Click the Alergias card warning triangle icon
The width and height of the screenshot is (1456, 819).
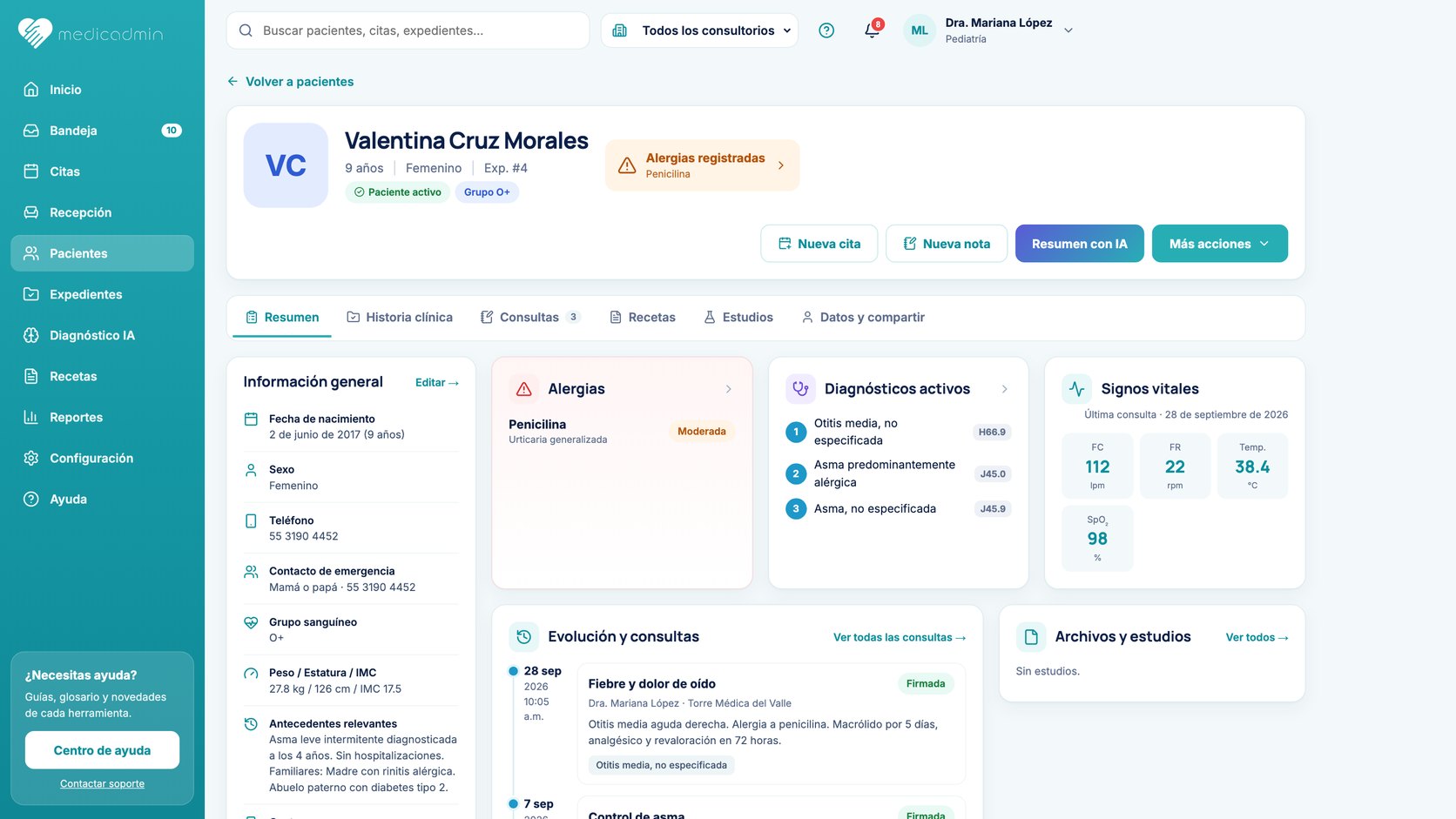click(x=524, y=389)
